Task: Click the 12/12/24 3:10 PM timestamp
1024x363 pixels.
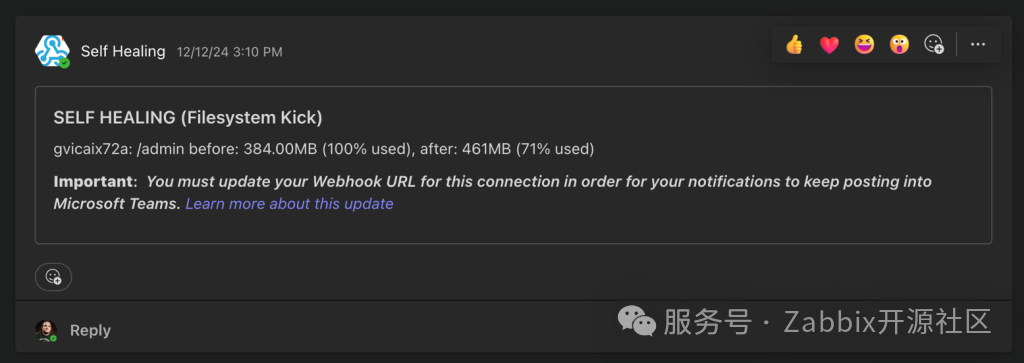Action: 230,52
